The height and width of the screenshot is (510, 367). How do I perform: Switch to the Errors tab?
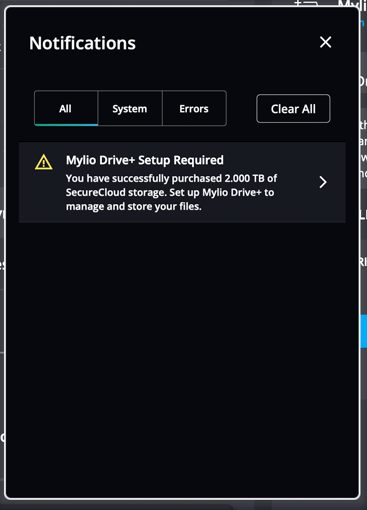point(194,108)
